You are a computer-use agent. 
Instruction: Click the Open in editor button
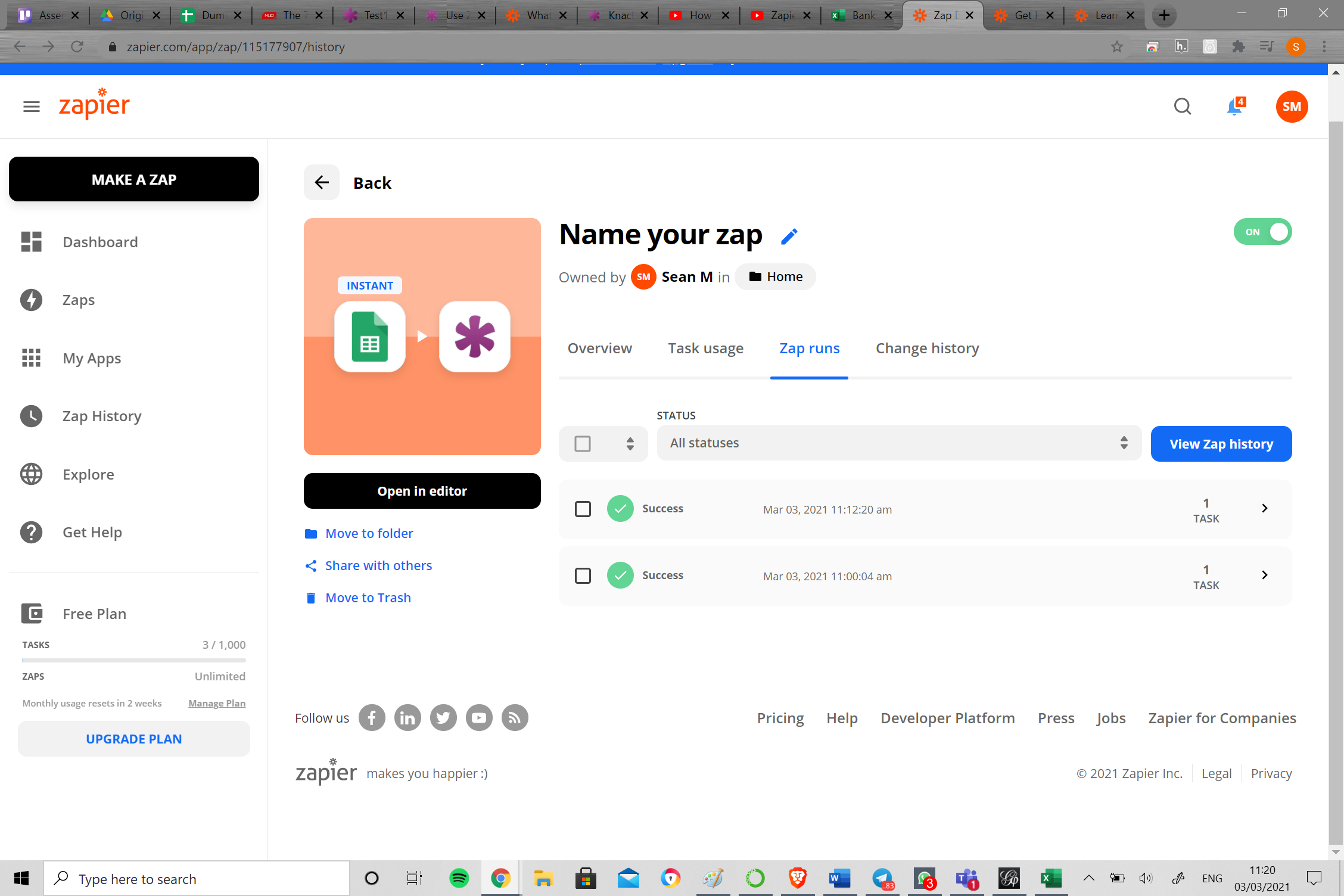[422, 491]
